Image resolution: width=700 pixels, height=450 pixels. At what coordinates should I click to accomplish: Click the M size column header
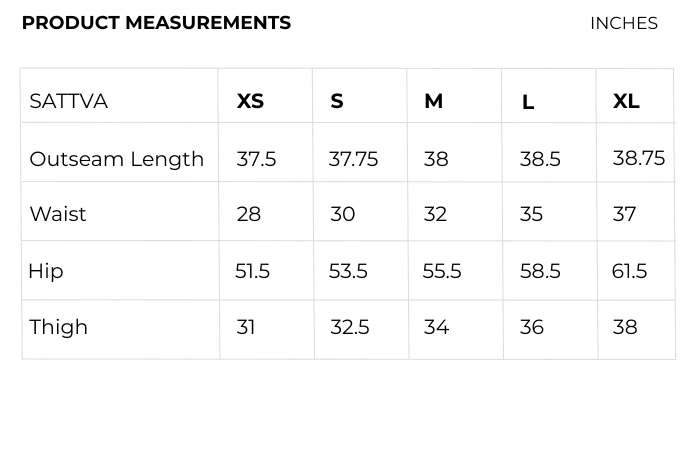coord(433,101)
